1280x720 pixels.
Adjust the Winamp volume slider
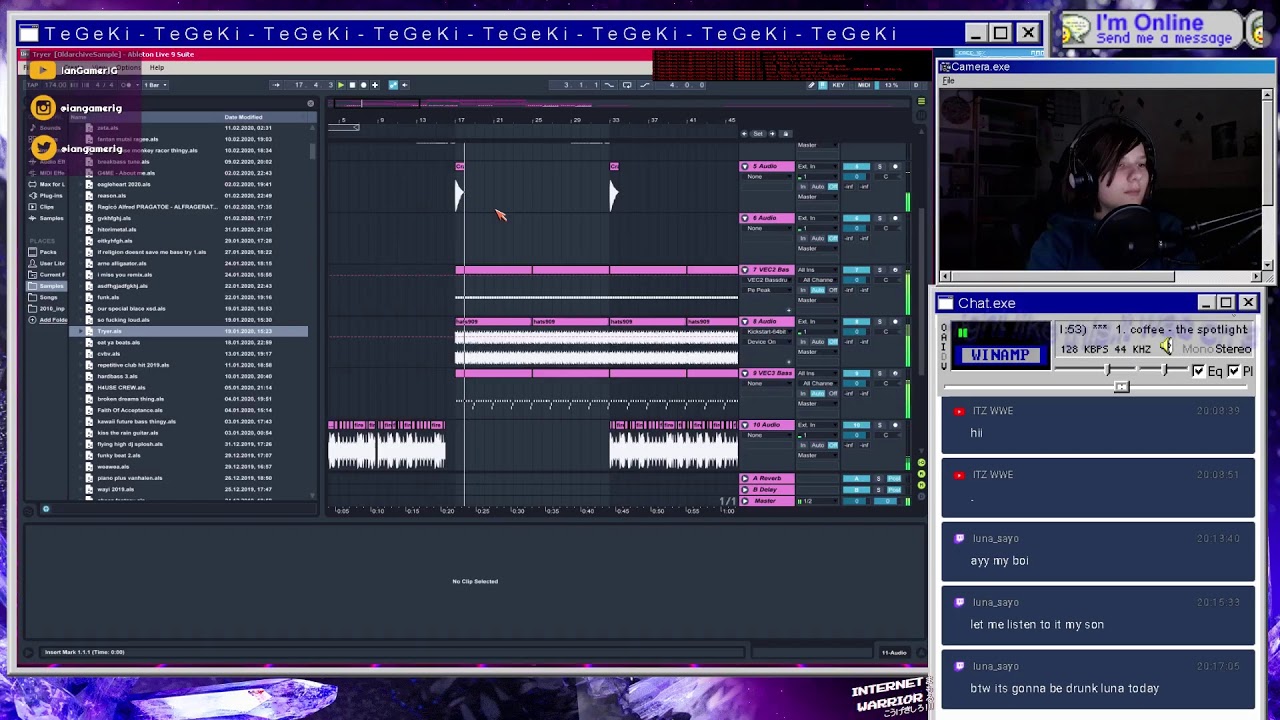click(1105, 371)
